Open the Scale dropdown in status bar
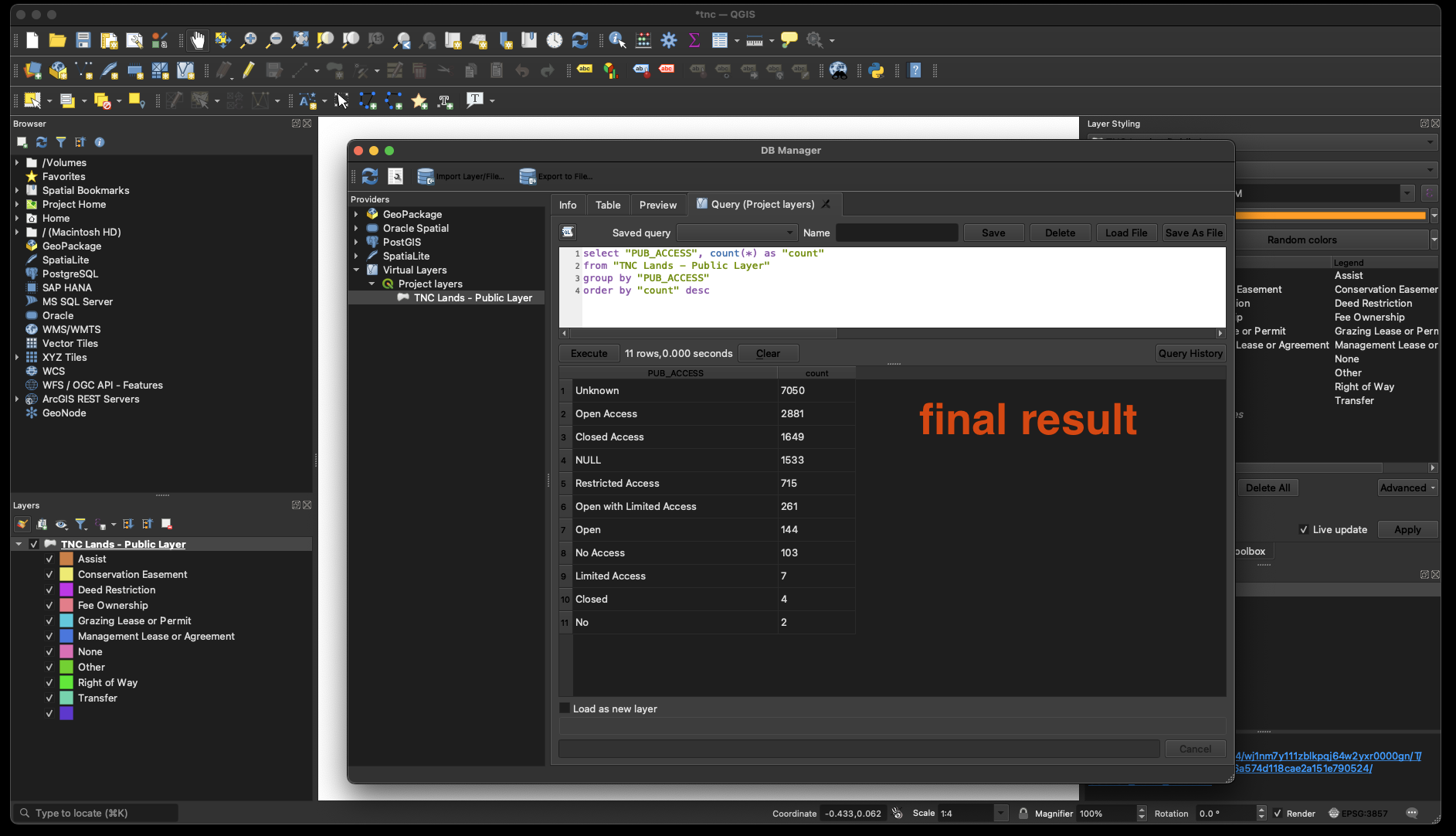1456x836 pixels. (x=1000, y=813)
